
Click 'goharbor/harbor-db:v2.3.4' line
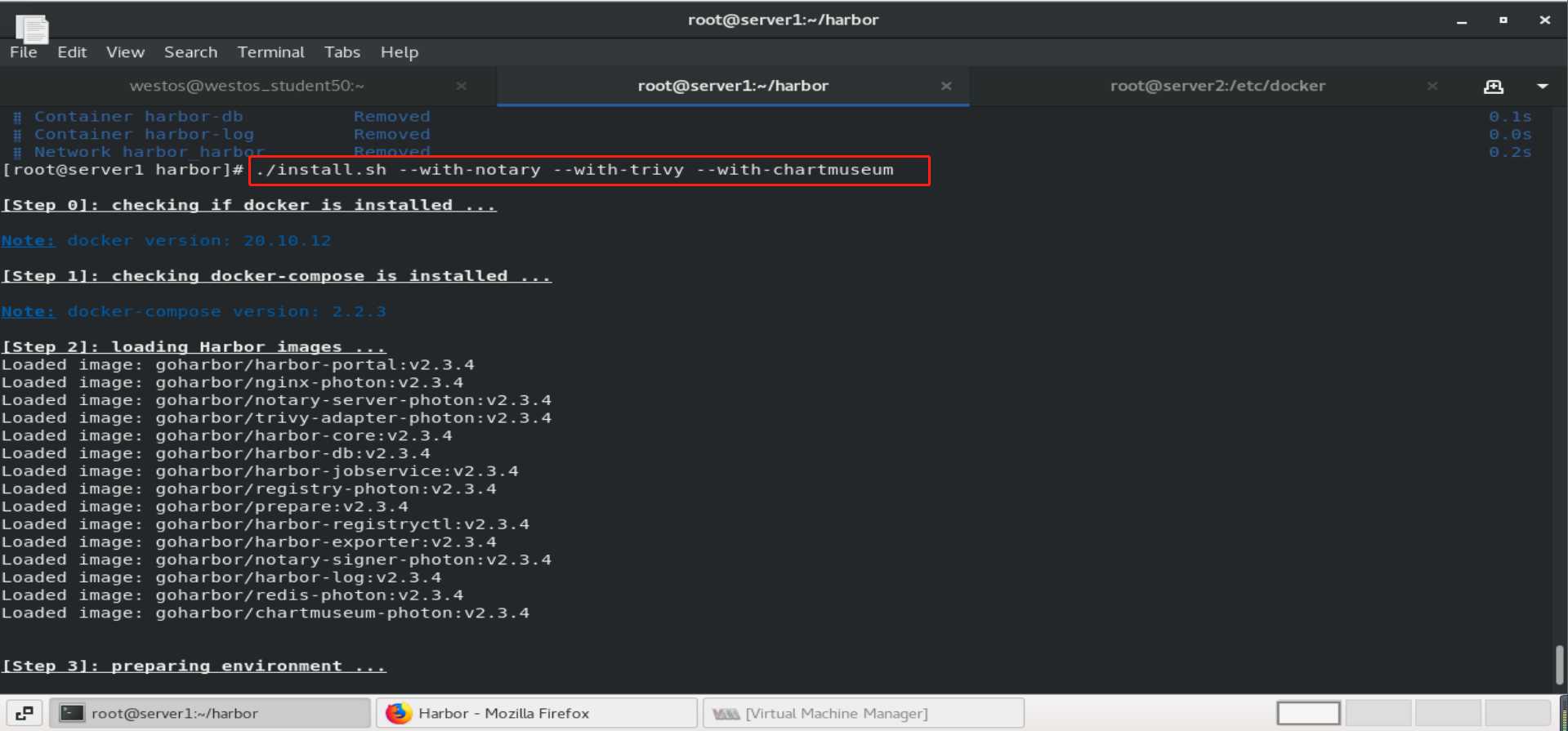point(216,453)
